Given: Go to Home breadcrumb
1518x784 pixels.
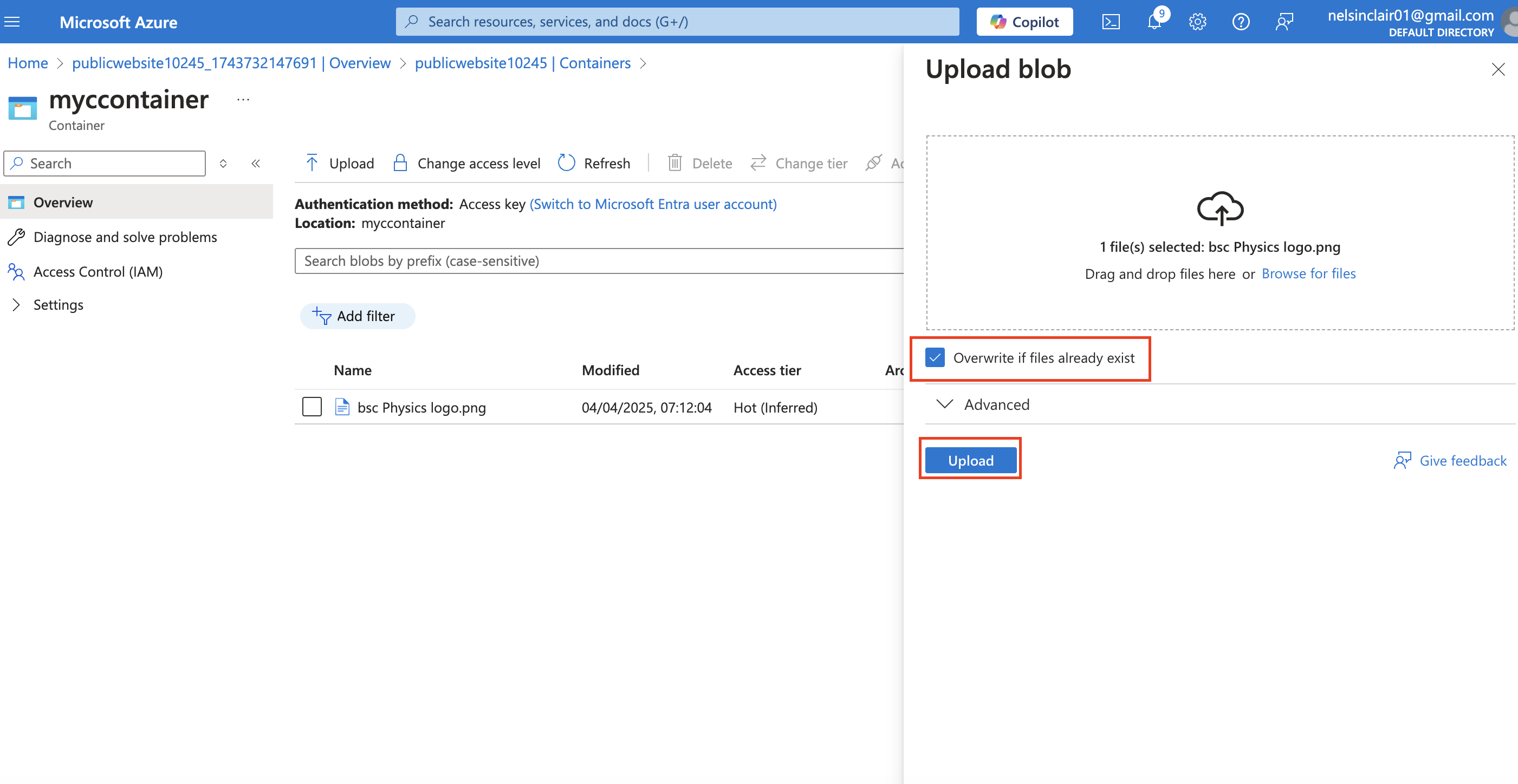Looking at the screenshot, I should 28,63.
